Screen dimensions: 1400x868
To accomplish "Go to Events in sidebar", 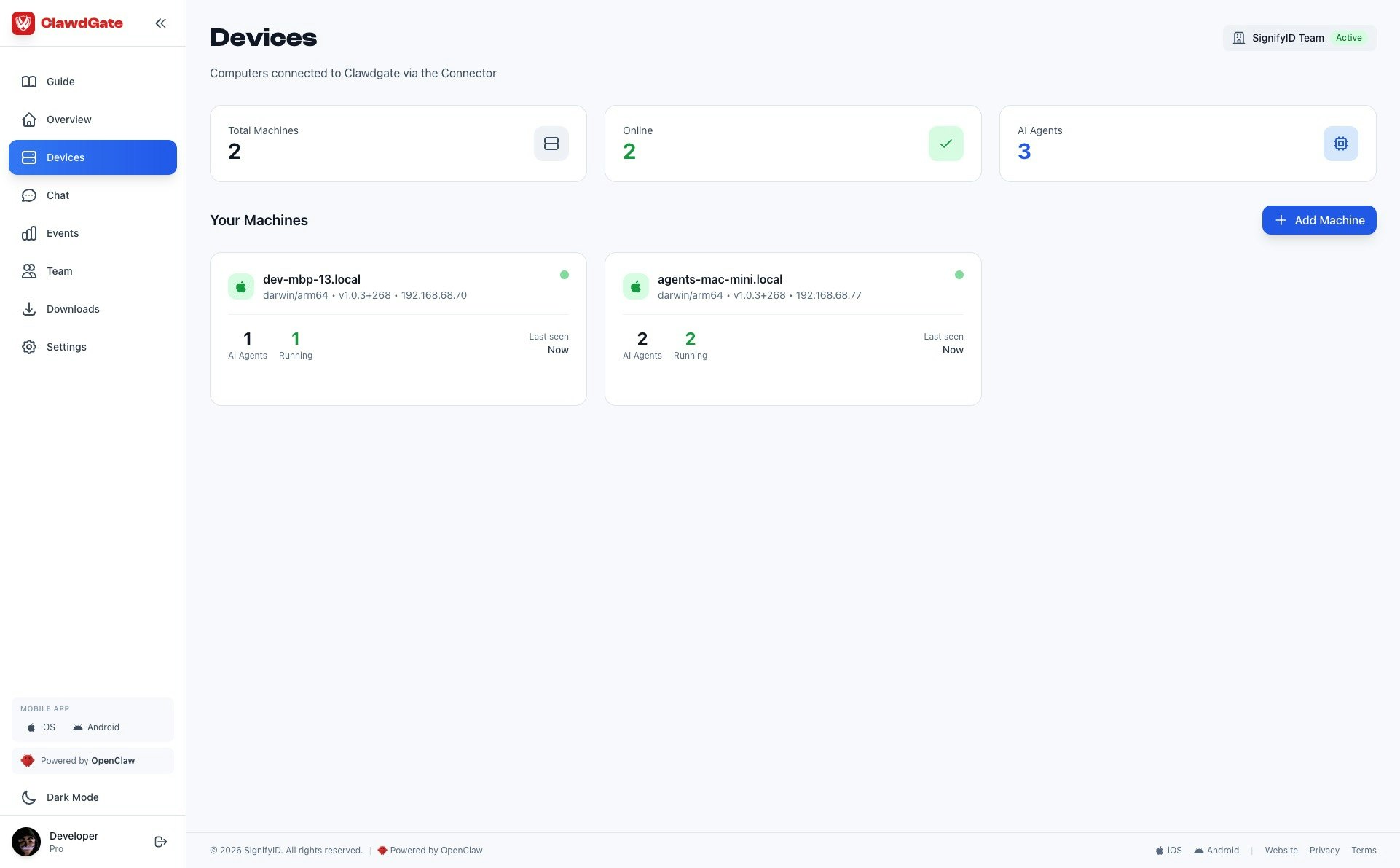I will [x=62, y=233].
